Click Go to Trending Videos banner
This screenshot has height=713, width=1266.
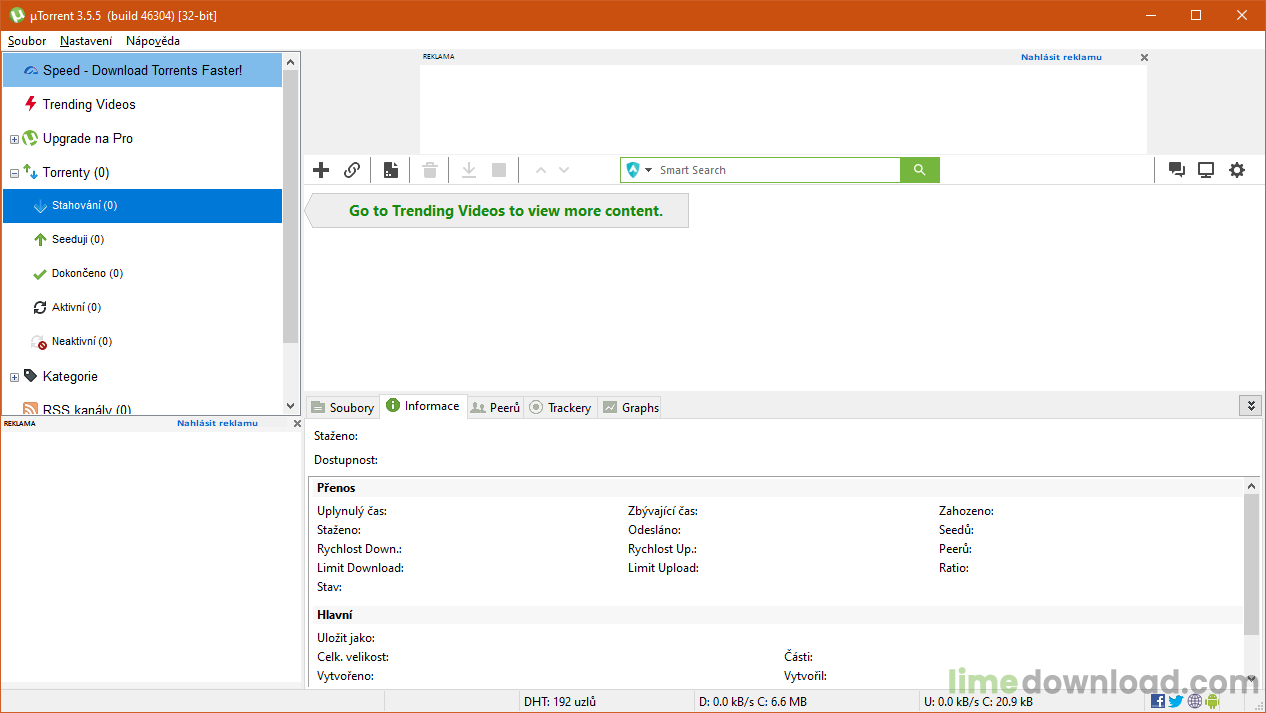(497, 211)
